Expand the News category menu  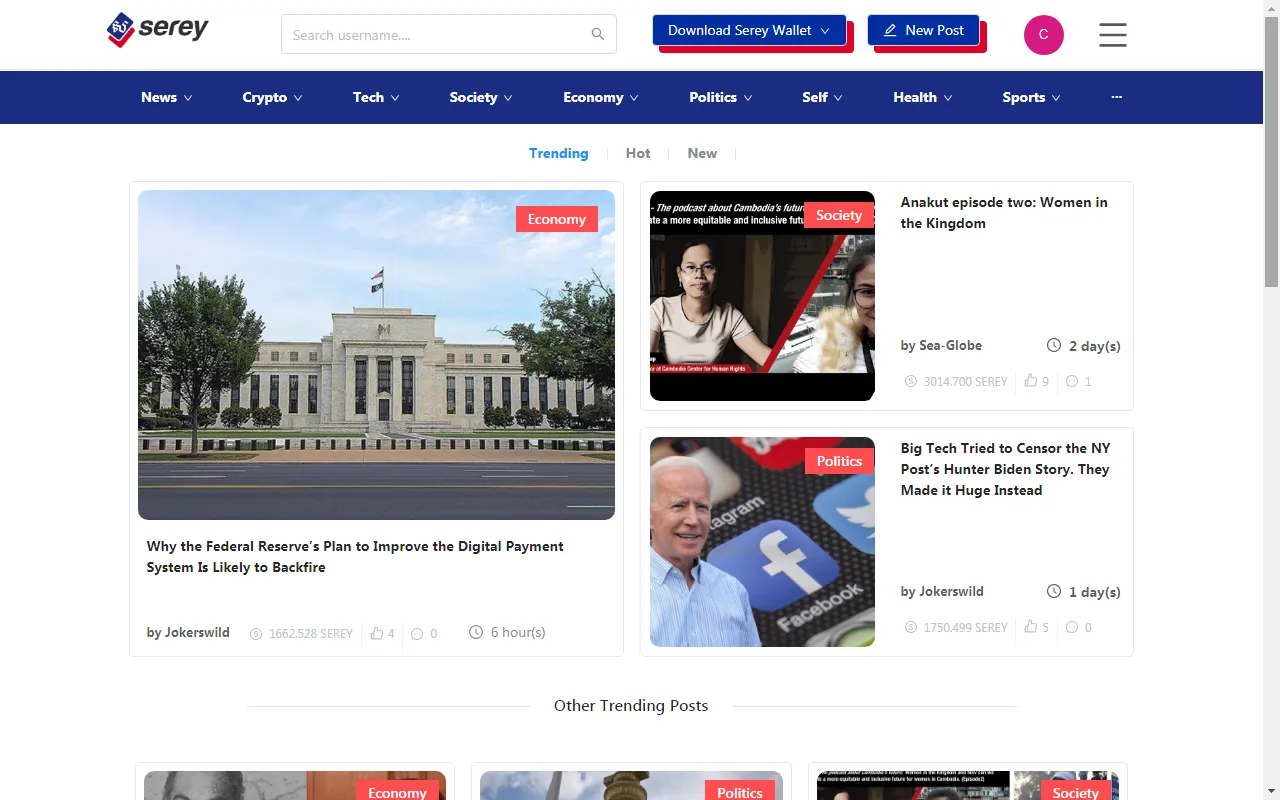tap(166, 97)
